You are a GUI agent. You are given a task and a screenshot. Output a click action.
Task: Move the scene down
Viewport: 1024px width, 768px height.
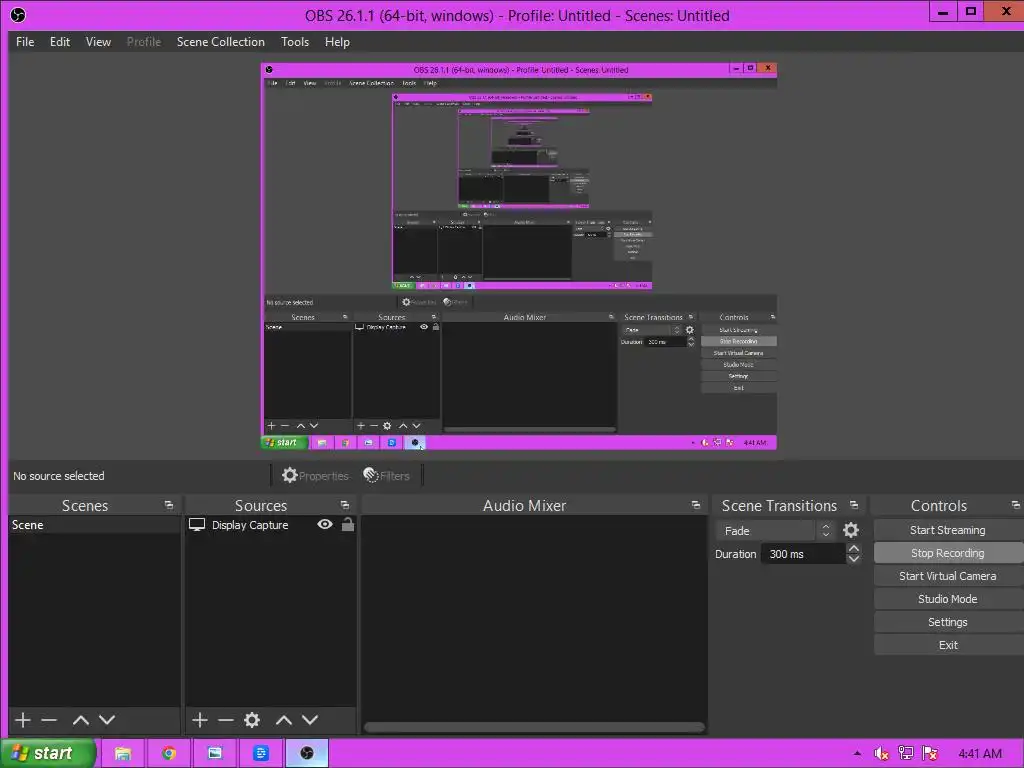[107, 720]
